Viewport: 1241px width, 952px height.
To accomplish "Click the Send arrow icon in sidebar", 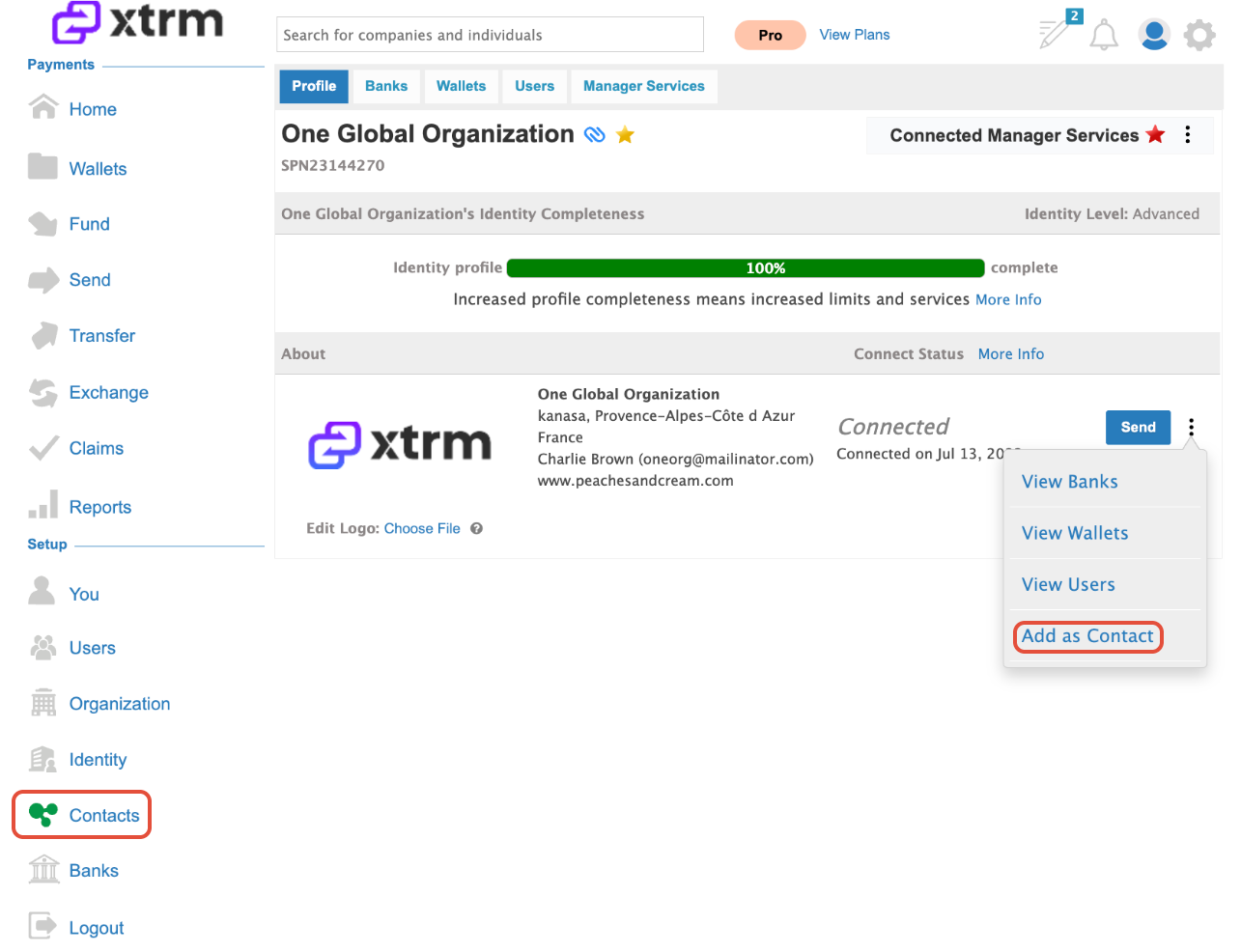I will click(43, 280).
